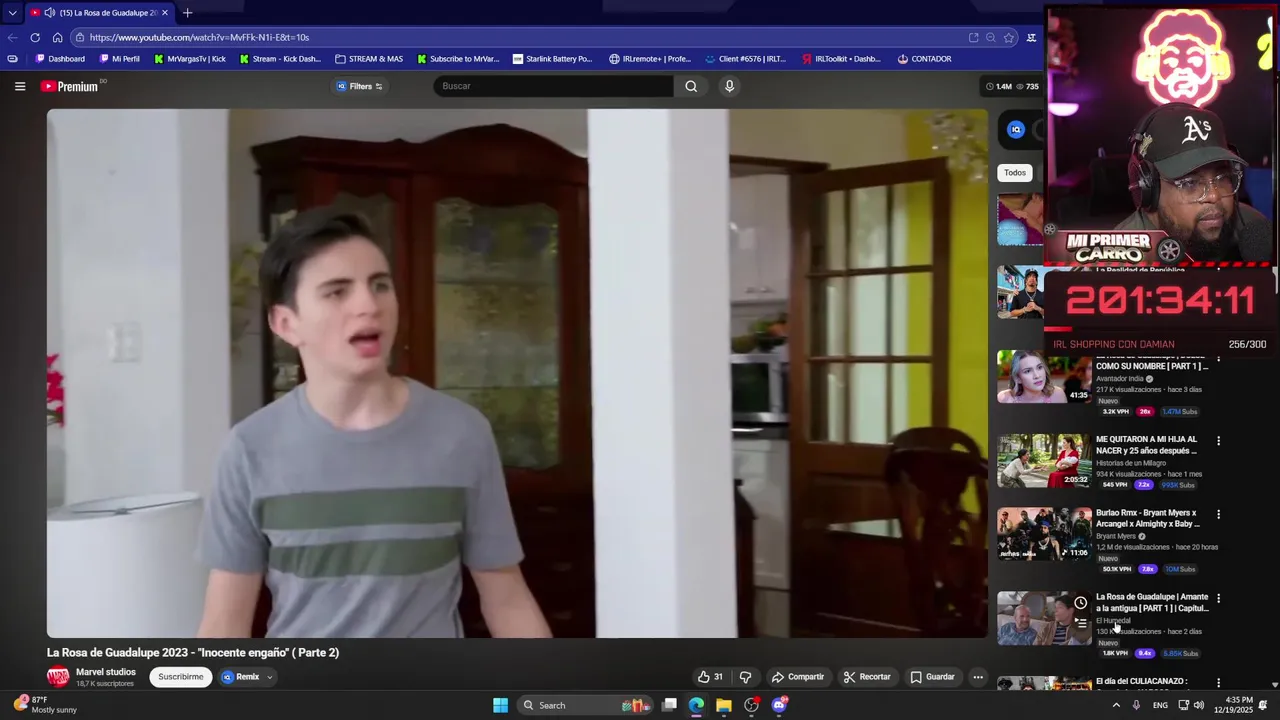This screenshot has width=1280, height=720.
Task: Bookmark this page with star icon
Action: (x=1009, y=38)
